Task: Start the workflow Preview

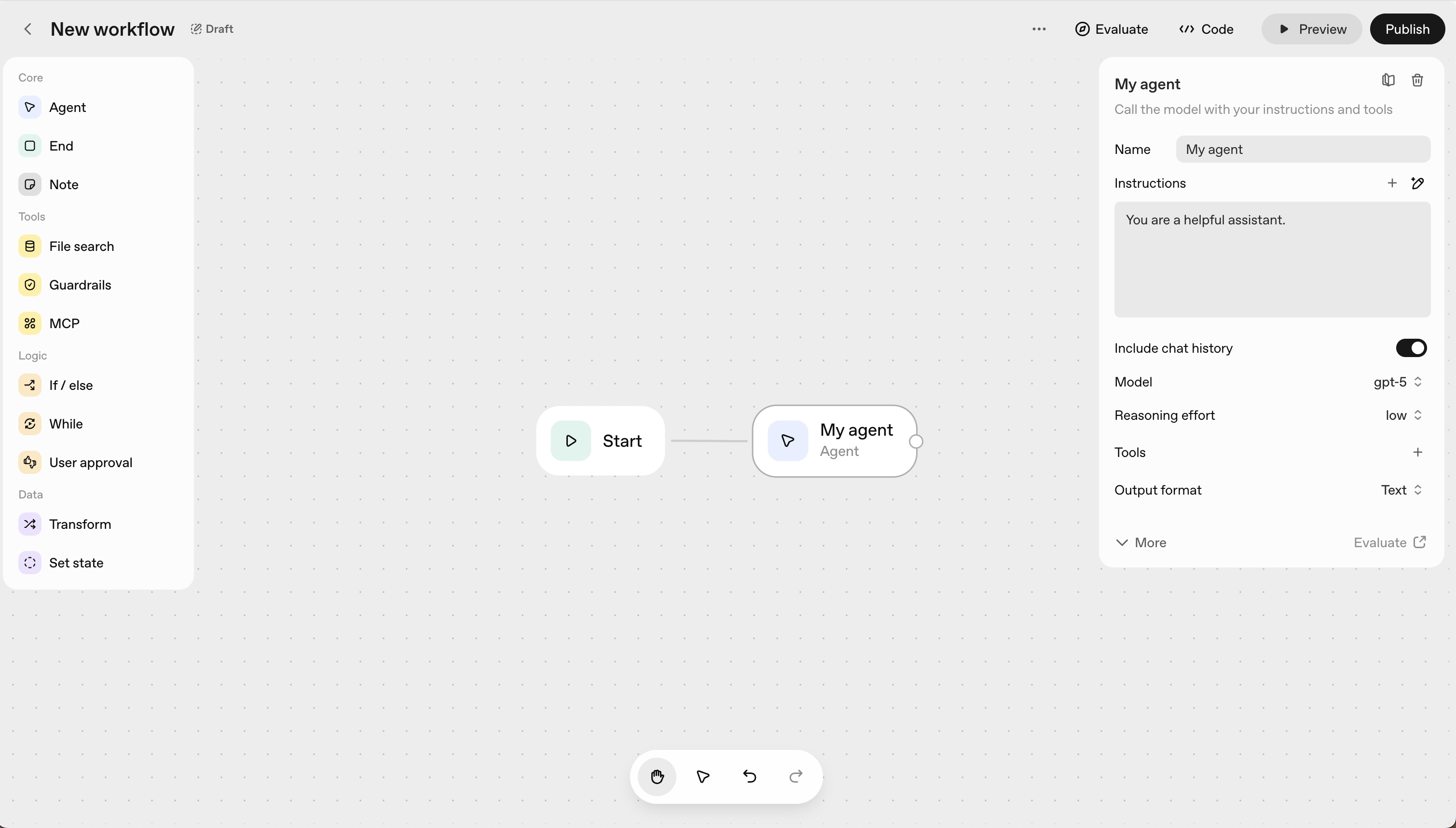Action: [x=1311, y=29]
